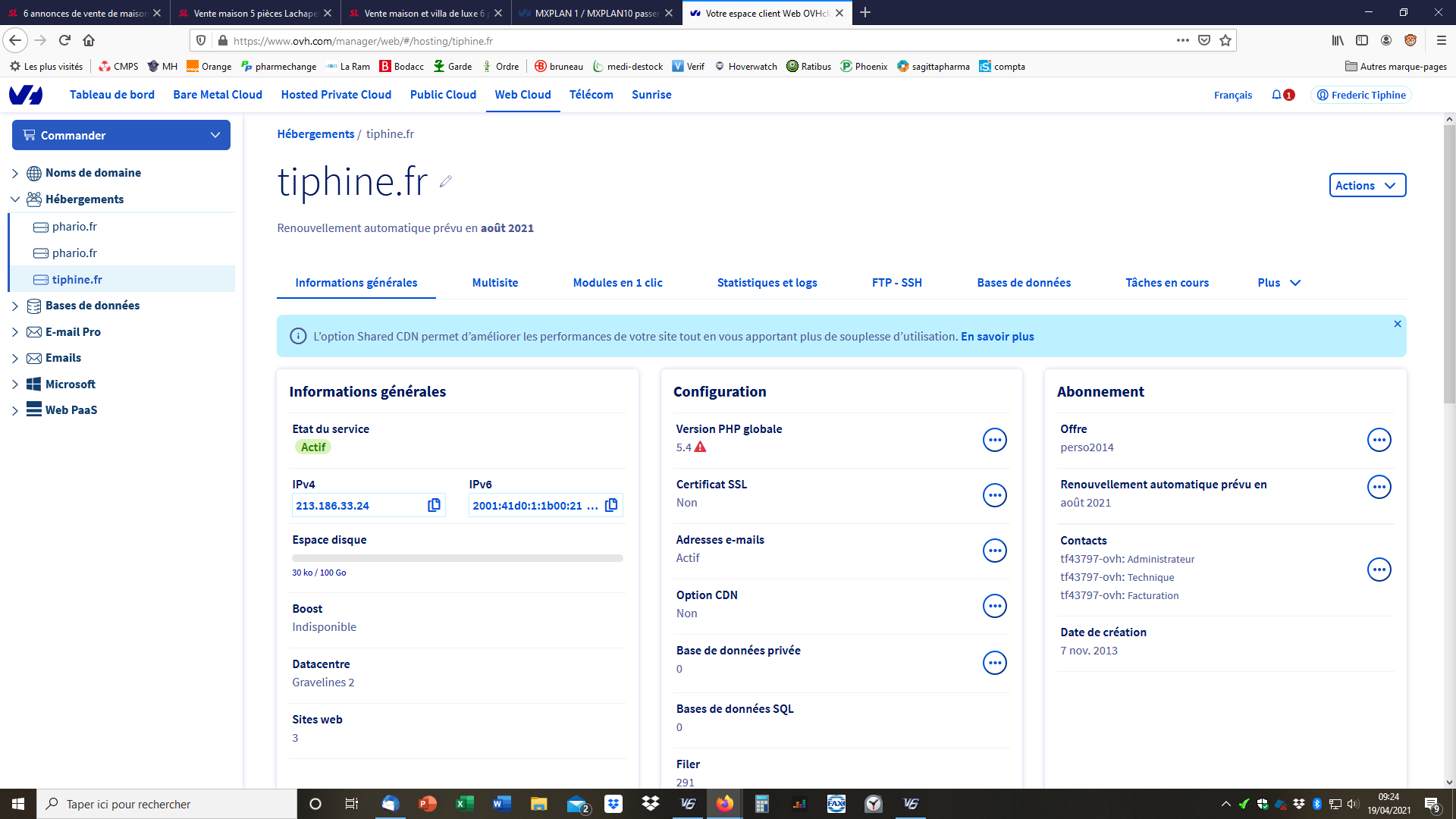This screenshot has width=1456, height=819.
Task: Open the Plus tab dropdown
Action: pyautogui.click(x=1279, y=283)
